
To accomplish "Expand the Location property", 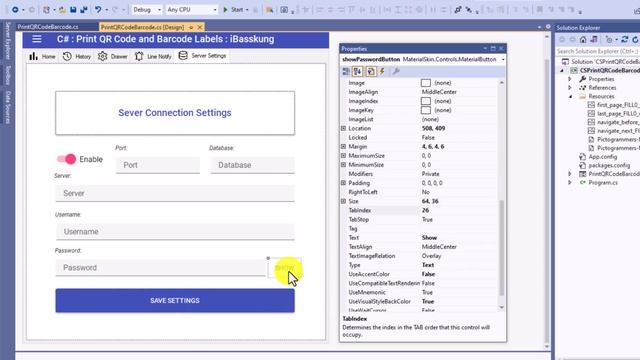I will coord(344,128).
